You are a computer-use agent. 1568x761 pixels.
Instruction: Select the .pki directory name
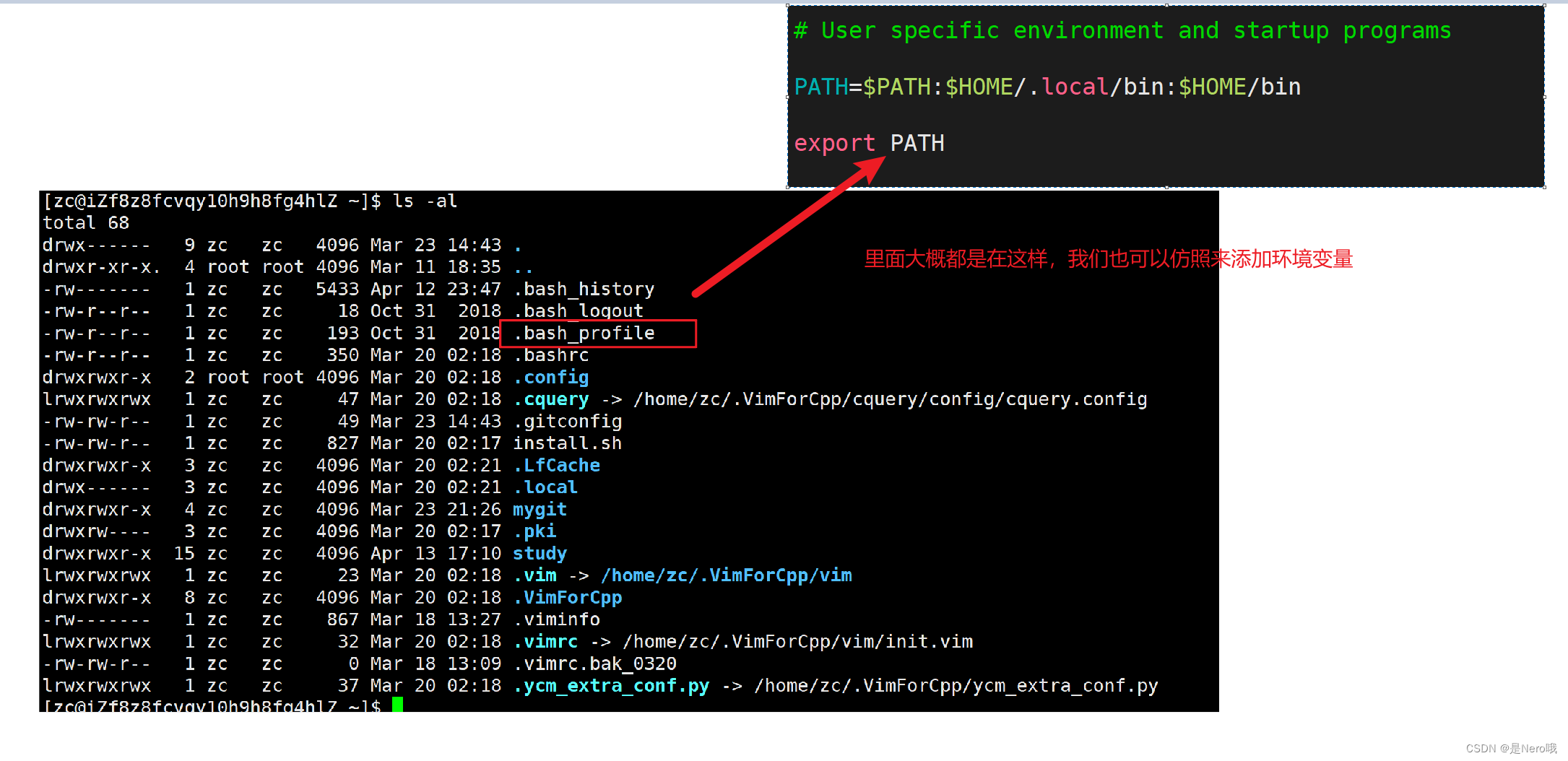coord(534,531)
